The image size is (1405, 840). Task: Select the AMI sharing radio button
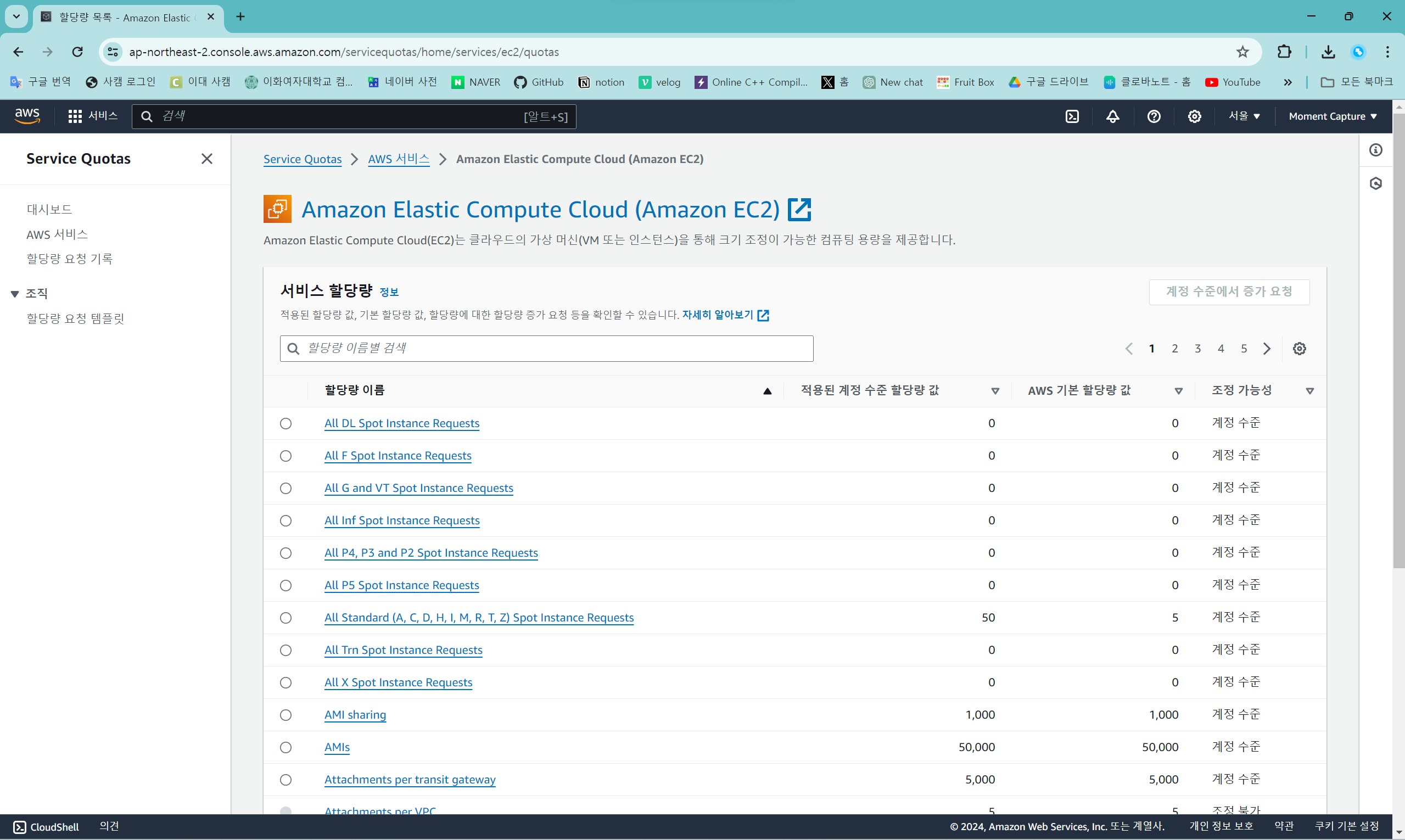[x=286, y=715]
